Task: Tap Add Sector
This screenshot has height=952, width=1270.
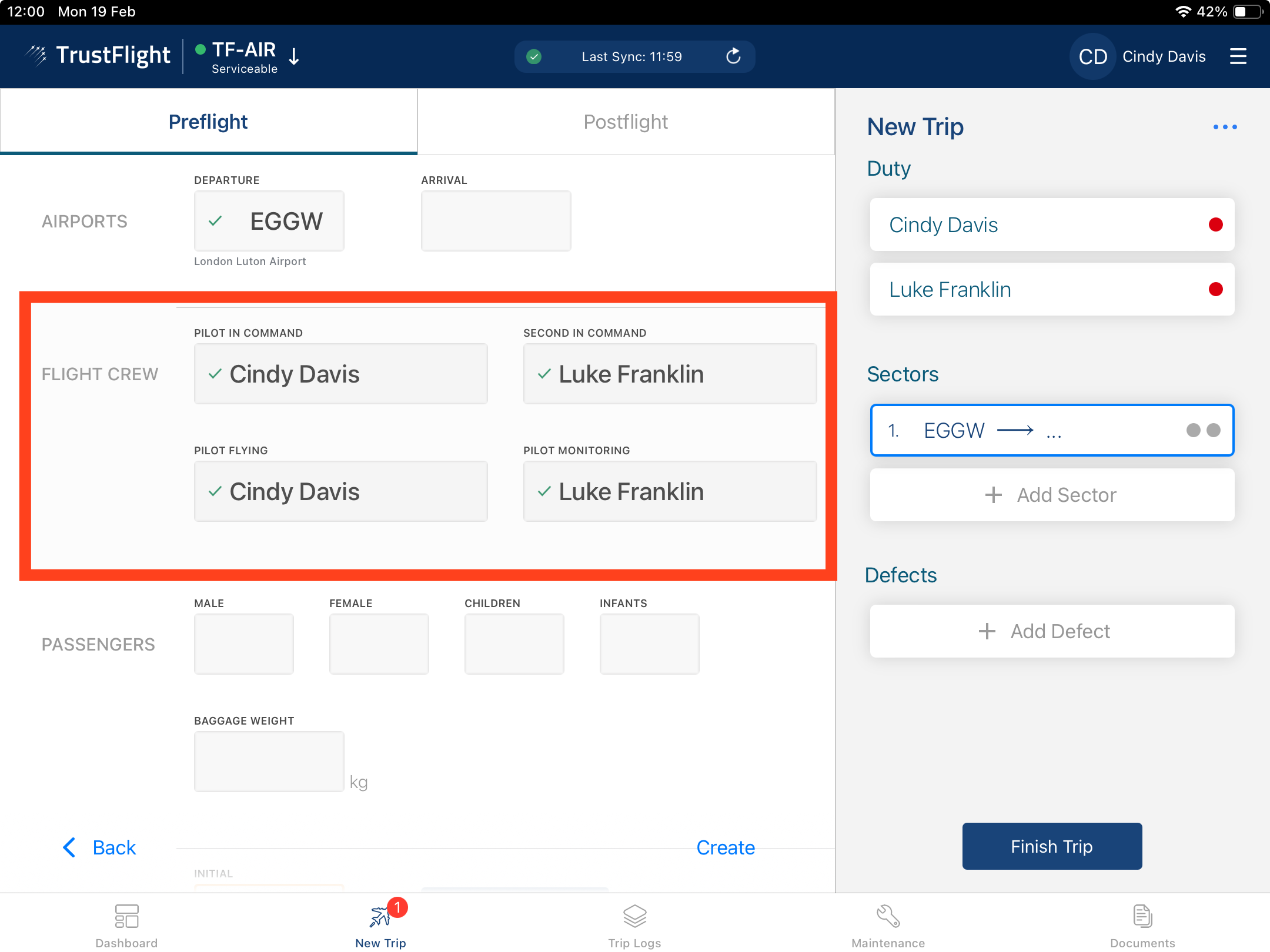Action: pyautogui.click(x=1052, y=495)
